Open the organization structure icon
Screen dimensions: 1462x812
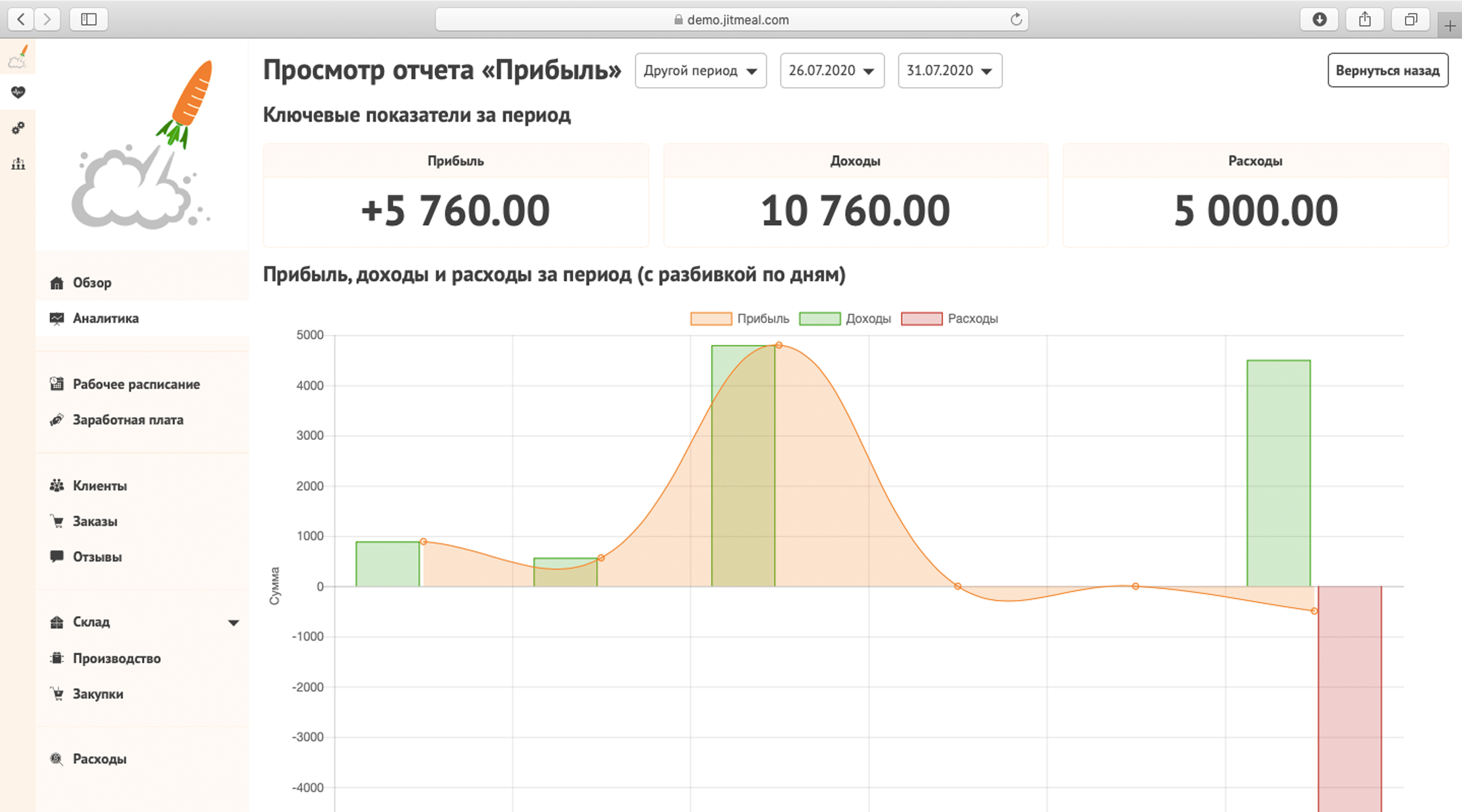tap(17, 164)
